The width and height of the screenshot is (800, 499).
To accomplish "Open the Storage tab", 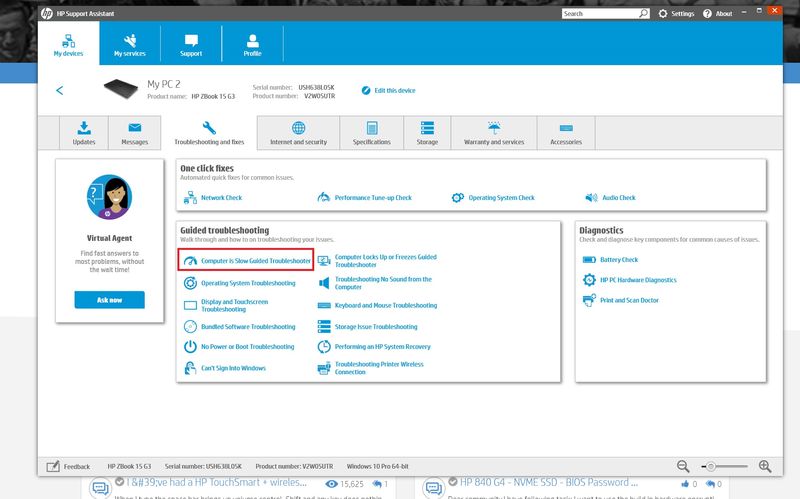I will tap(427, 133).
